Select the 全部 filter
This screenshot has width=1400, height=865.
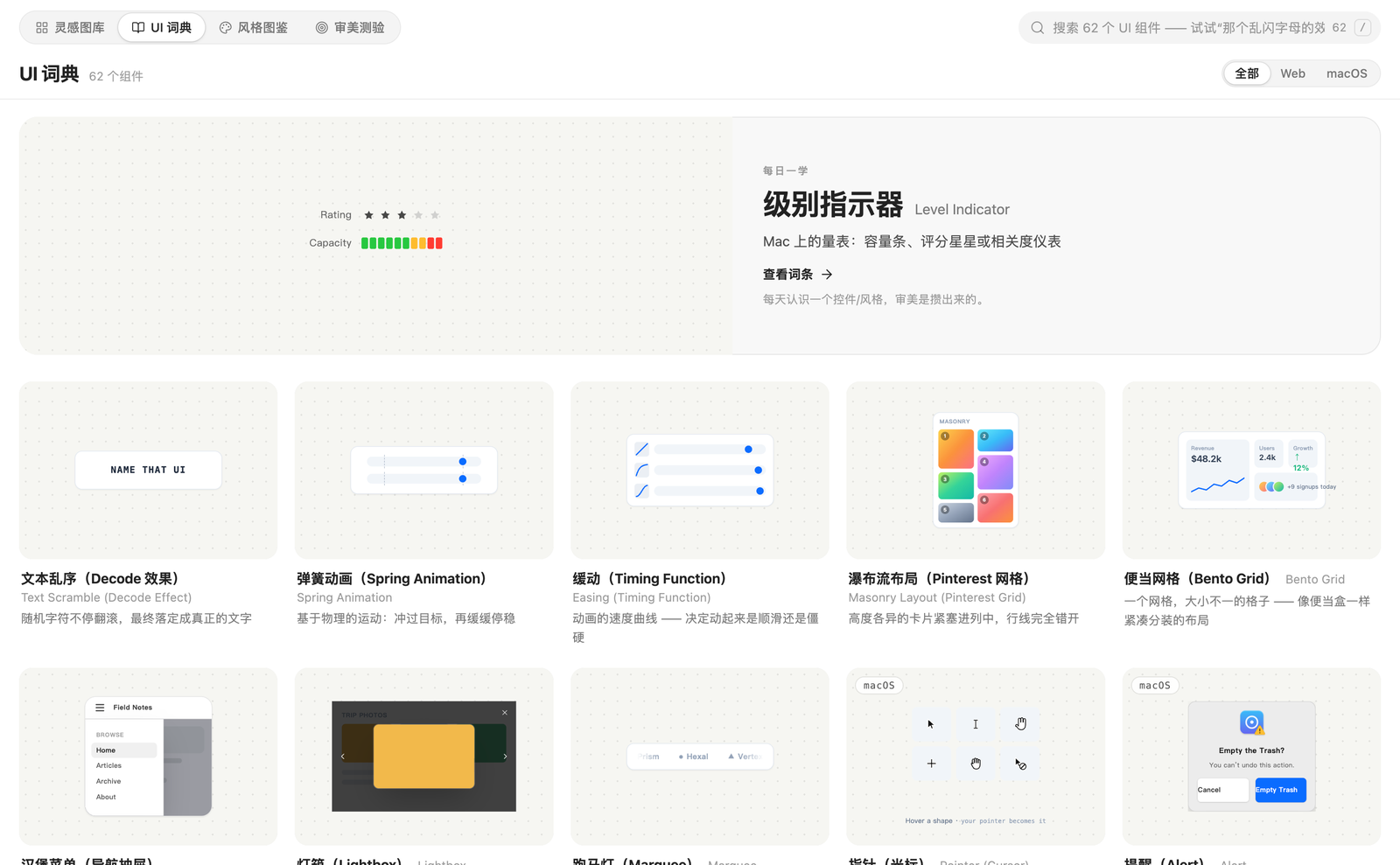[1247, 73]
